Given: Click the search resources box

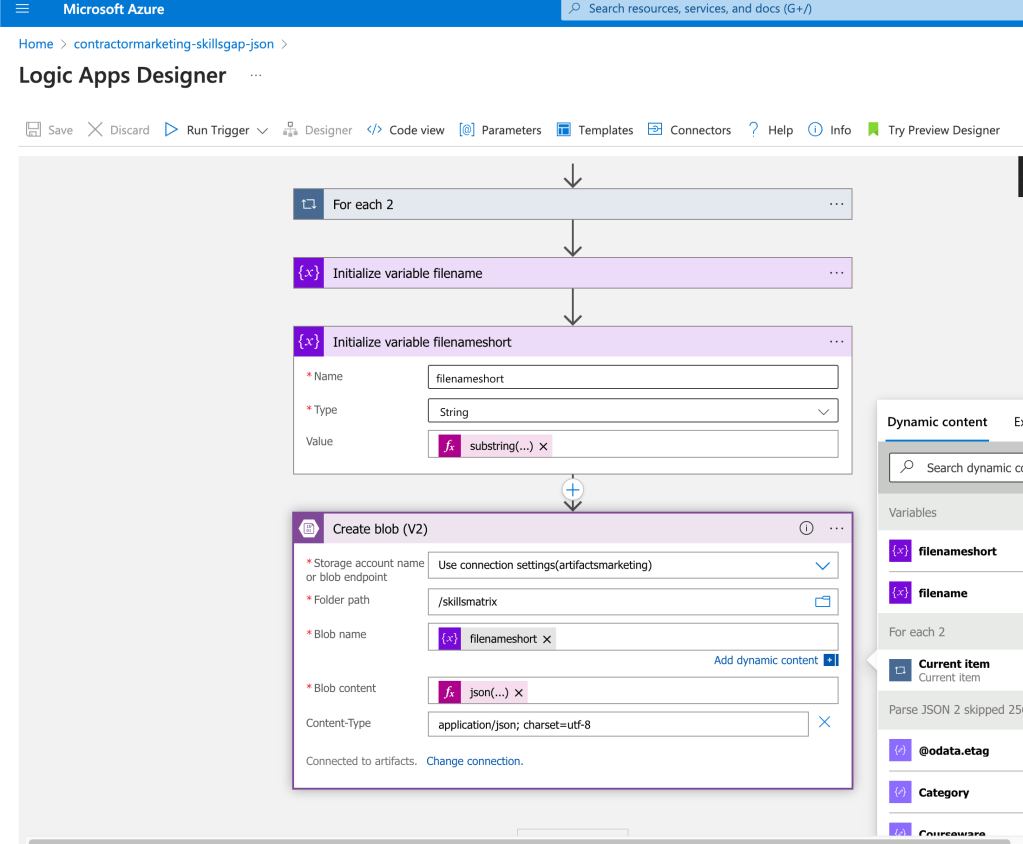Looking at the screenshot, I should tap(792, 9).
